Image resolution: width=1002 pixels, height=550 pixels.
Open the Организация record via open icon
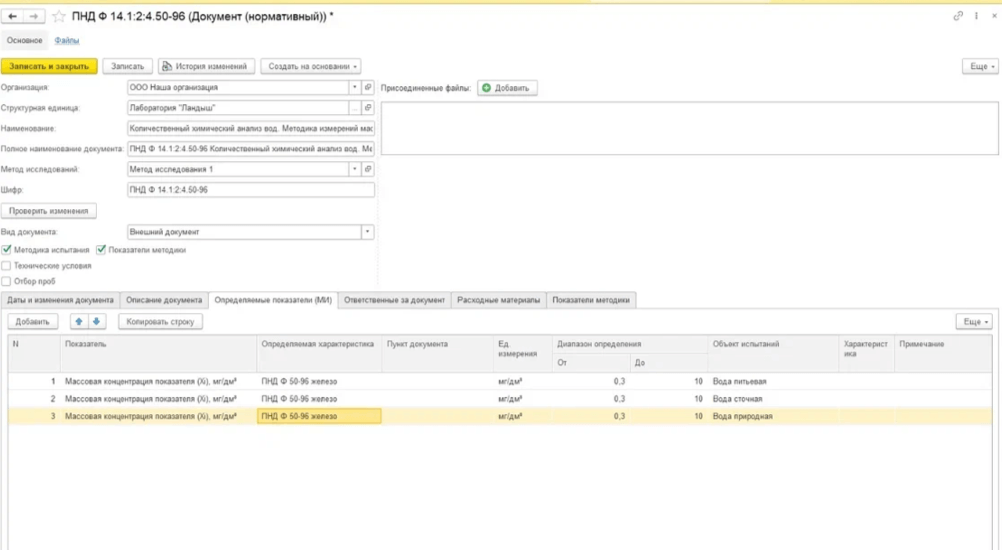pos(368,88)
